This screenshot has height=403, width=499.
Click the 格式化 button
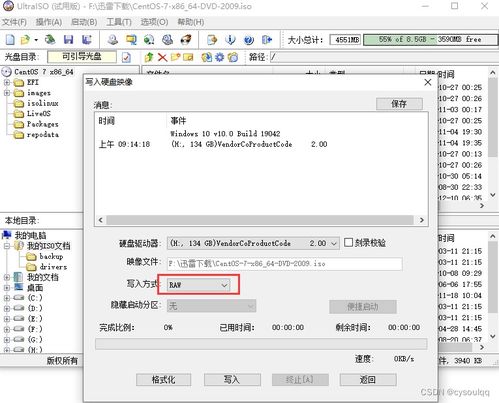pos(163,379)
